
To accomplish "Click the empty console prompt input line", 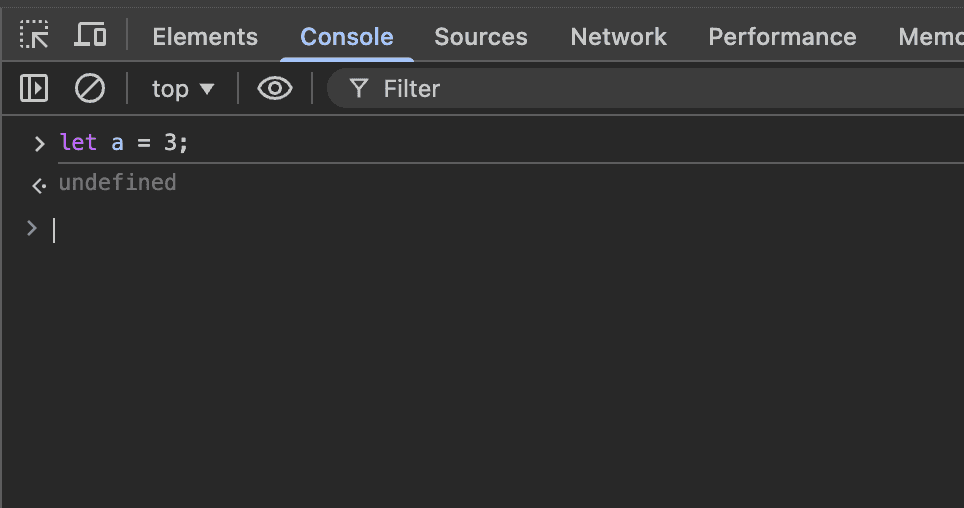I will click(400, 230).
